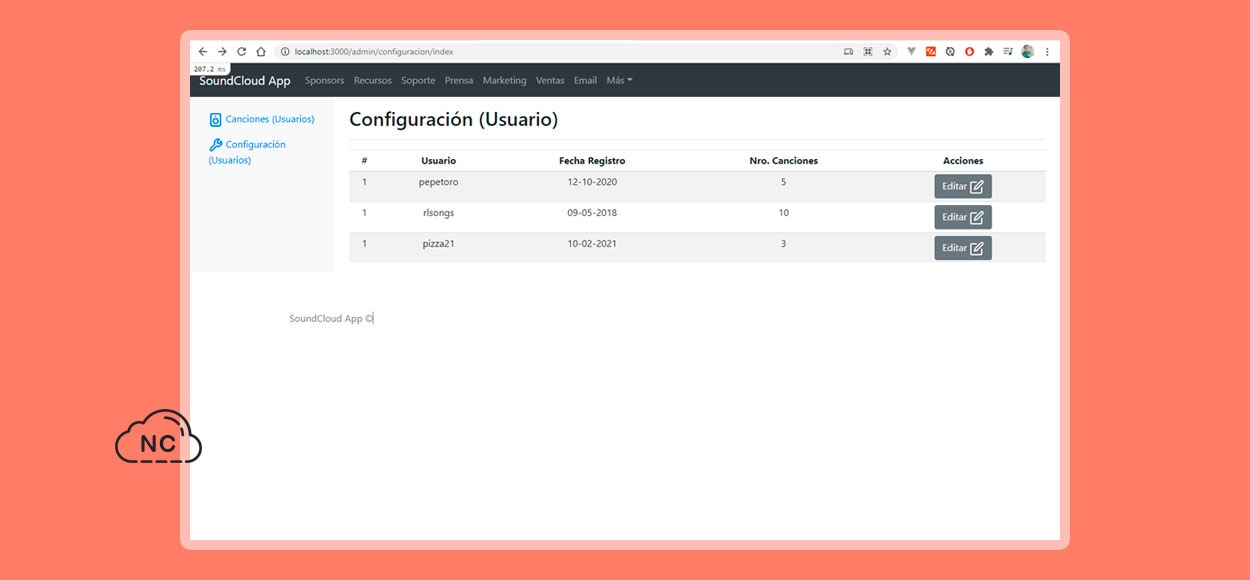Select the pepetoro username cell
1250x580 pixels.
click(x=438, y=182)
